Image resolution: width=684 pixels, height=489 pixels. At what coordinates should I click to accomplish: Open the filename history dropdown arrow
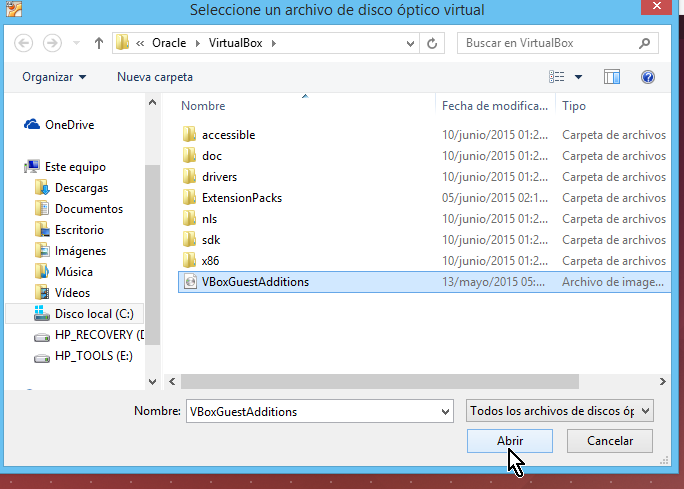pyautogui.click(x=445, y=411)
